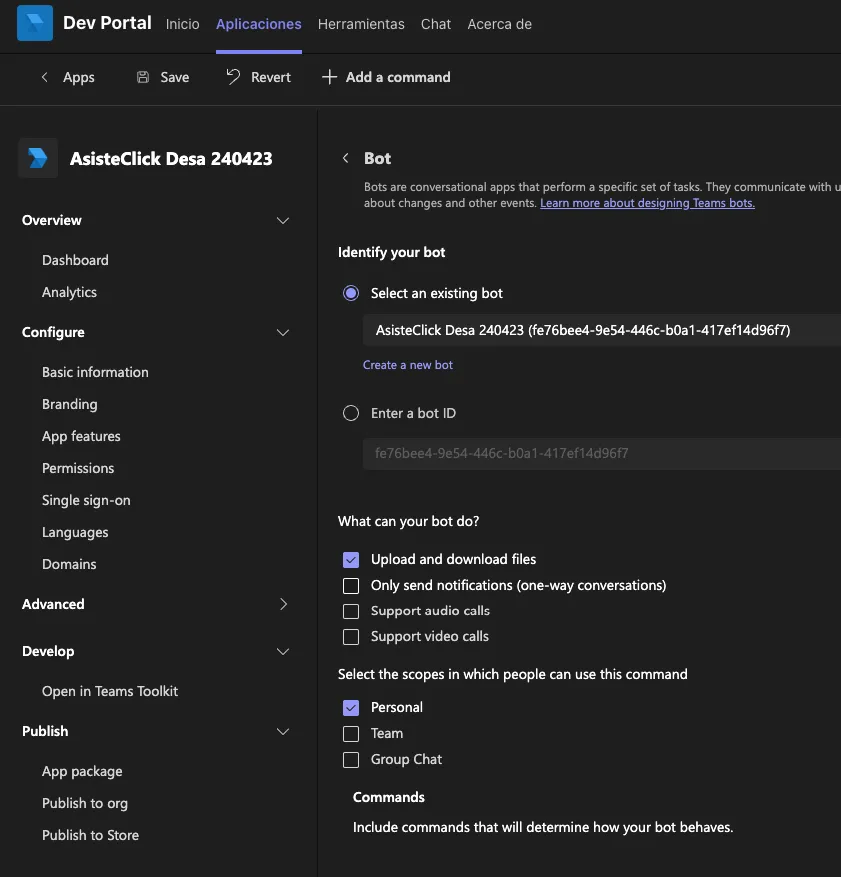Open the Aplicaciones tab
Viewport: 841px width, 877px height.
click(259, 24)
